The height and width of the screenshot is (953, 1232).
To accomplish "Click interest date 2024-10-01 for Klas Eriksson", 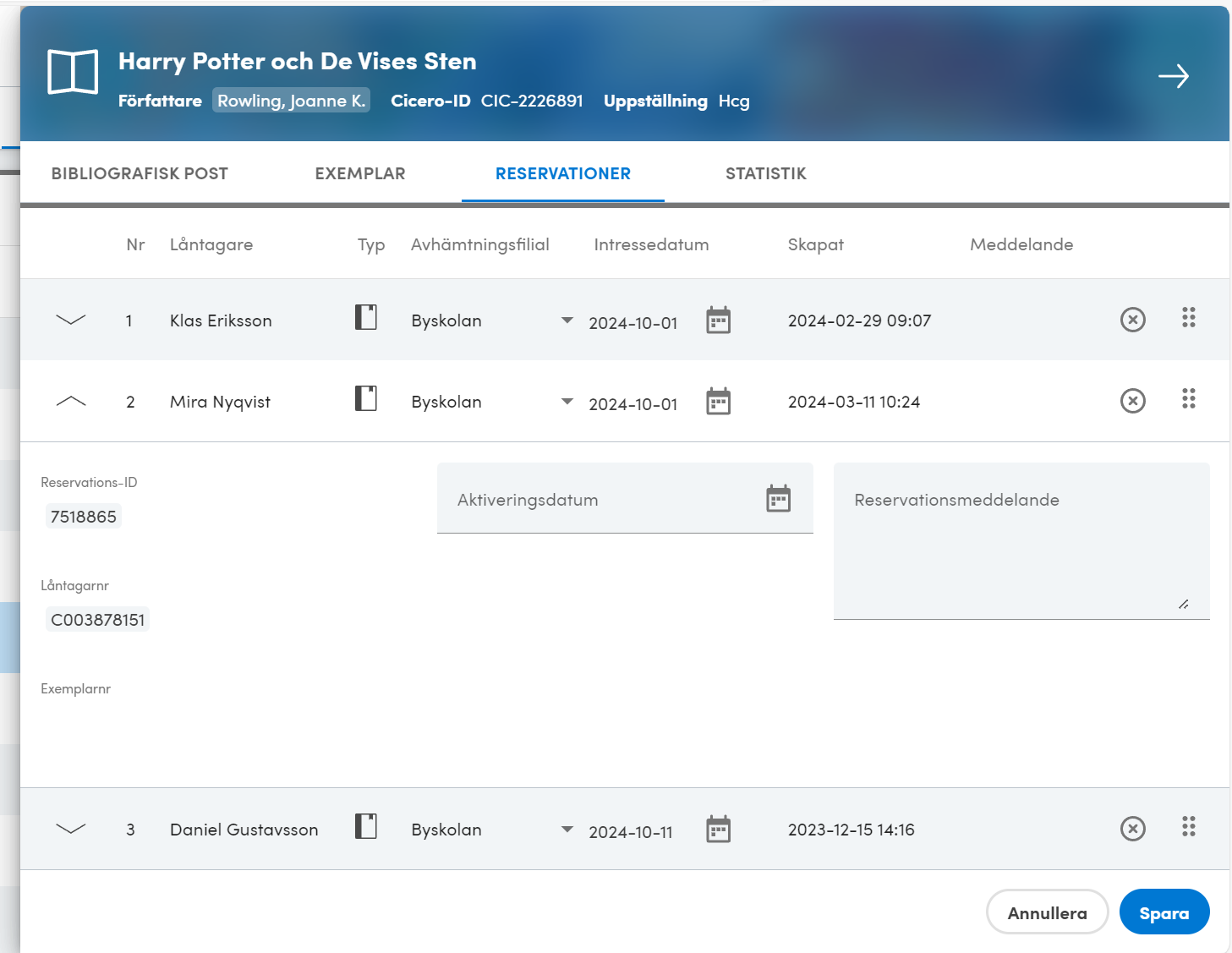I will tap(633, 323).
